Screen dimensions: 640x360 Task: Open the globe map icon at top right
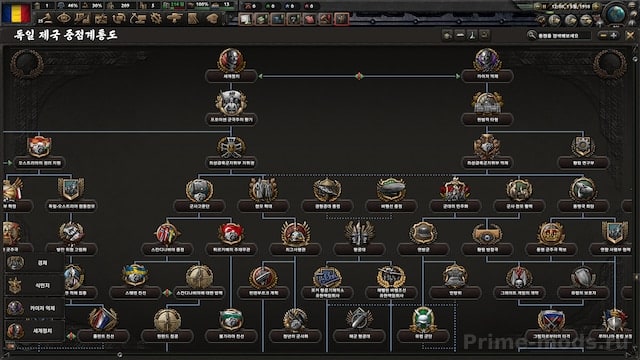click(x=616, y=15)
